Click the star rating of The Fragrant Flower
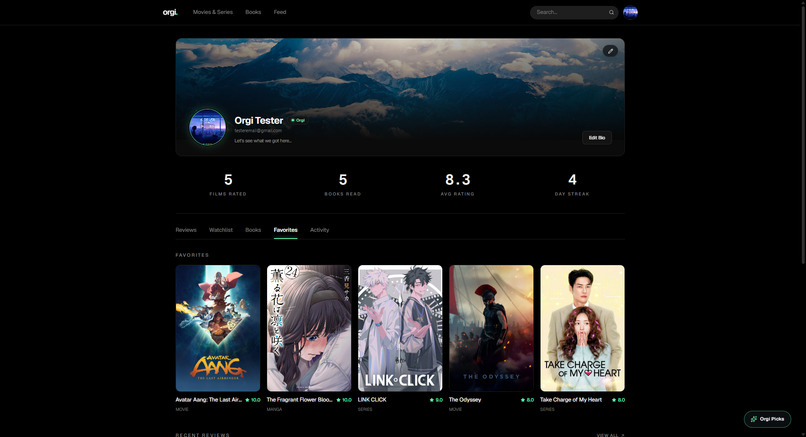This screenshot has width=806, height=437. pos(344,400)
